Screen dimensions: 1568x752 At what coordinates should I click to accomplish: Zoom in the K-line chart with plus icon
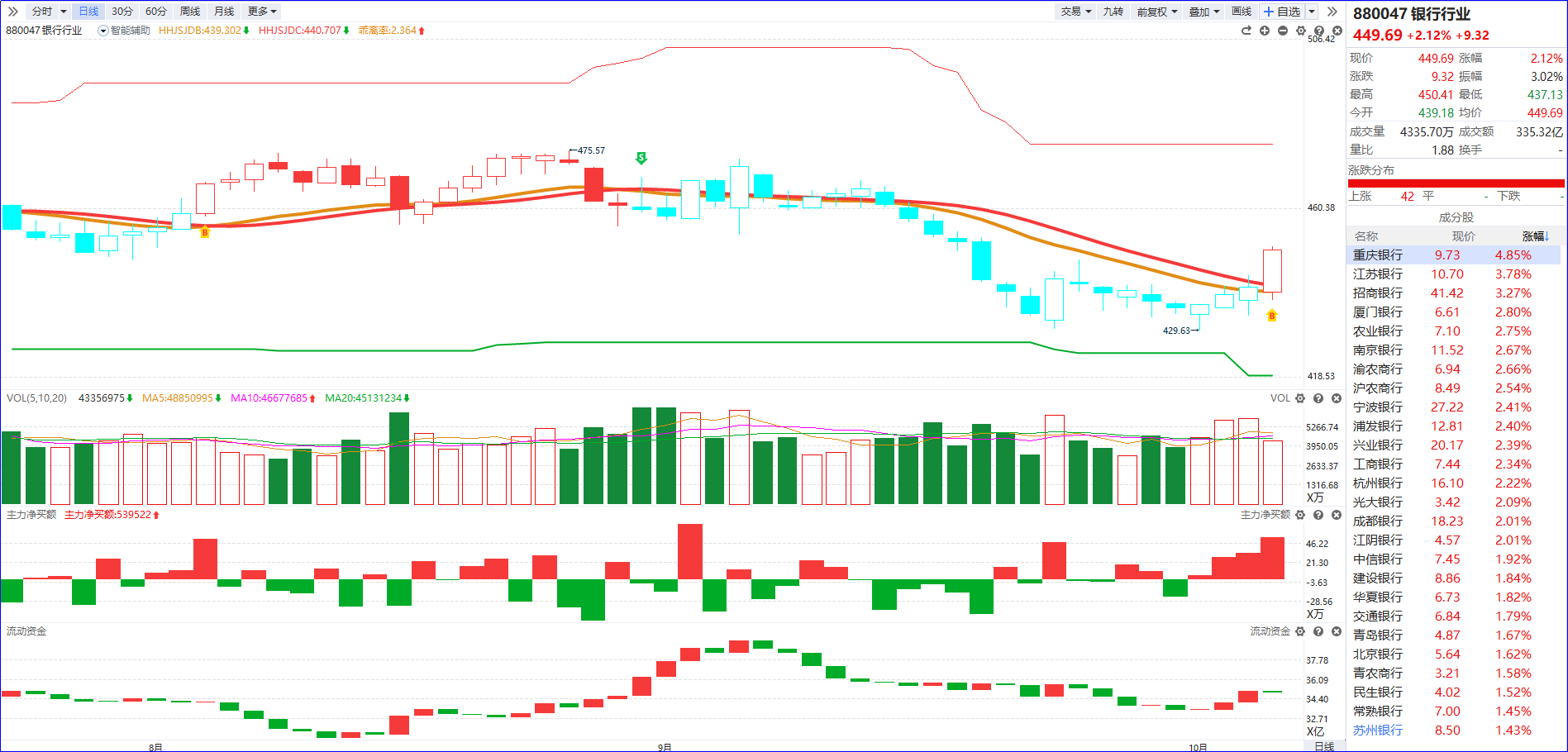[x=1265, y=31]
